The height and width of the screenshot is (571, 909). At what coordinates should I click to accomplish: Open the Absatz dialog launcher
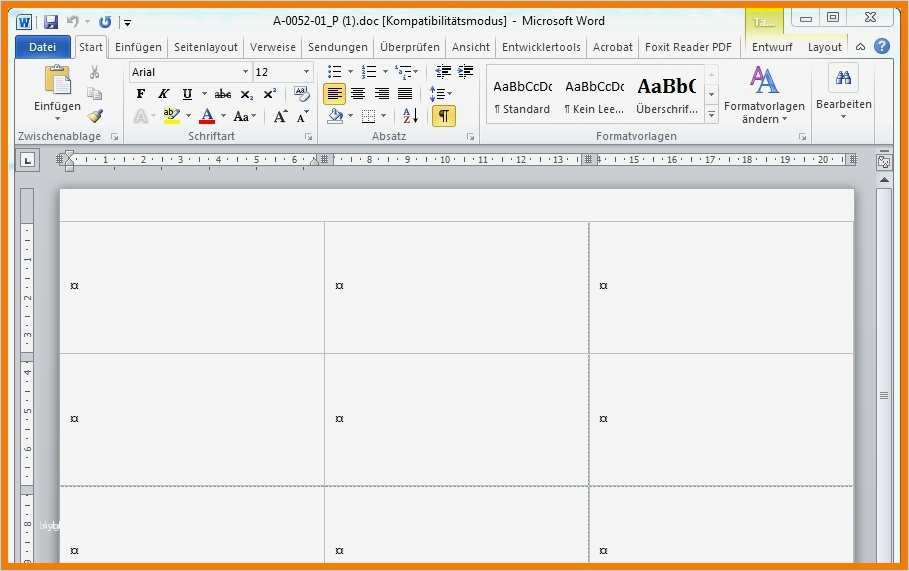coord(470,137)
